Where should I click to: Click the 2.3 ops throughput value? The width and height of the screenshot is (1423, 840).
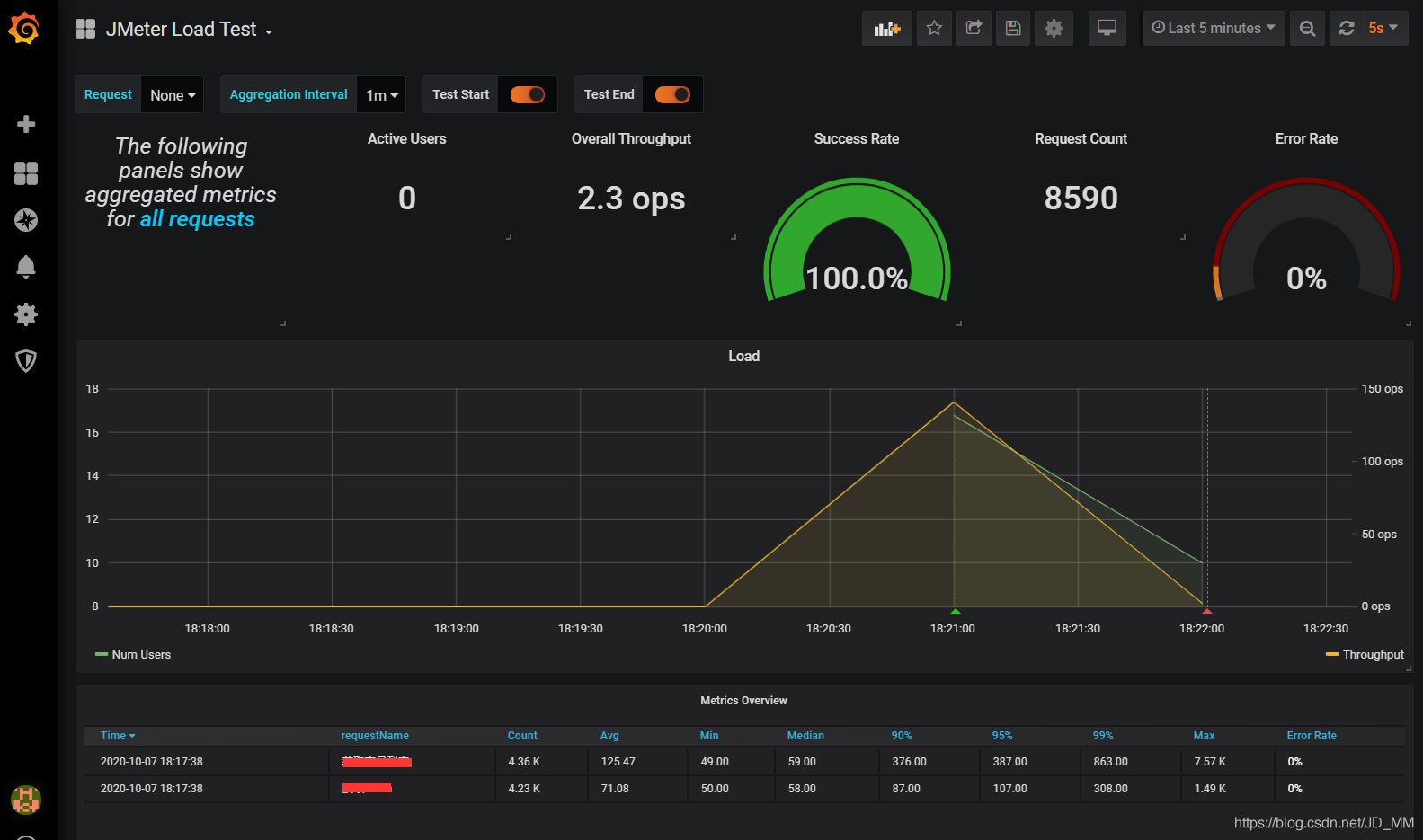click(x=631, y=199)
